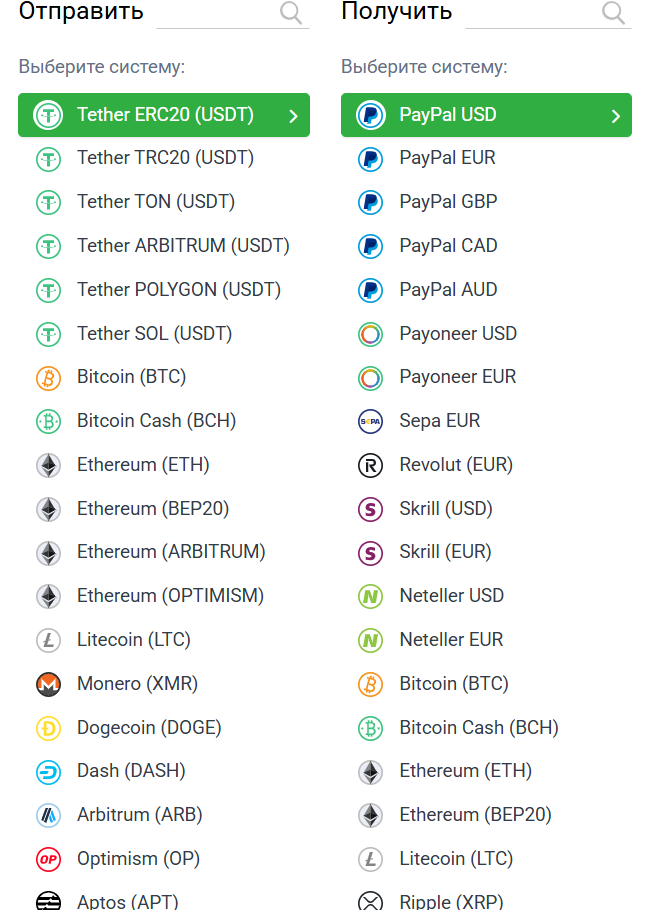653x910 pixels.
Task: Click the search magnifier in the Отправить header
Action: click(x=291, y=12)
